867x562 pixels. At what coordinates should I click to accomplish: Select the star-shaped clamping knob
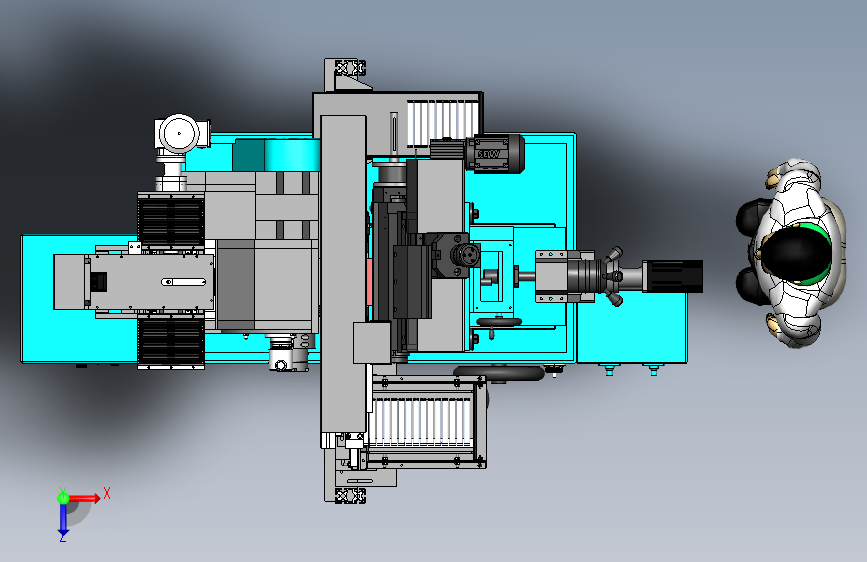click(x=613, y=277)
